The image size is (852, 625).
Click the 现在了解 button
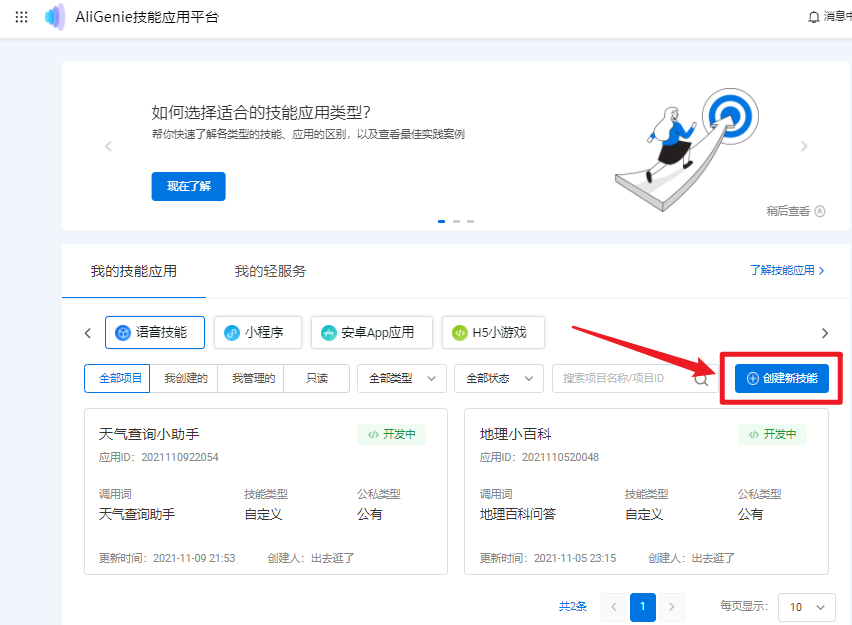tap(188, 186)
